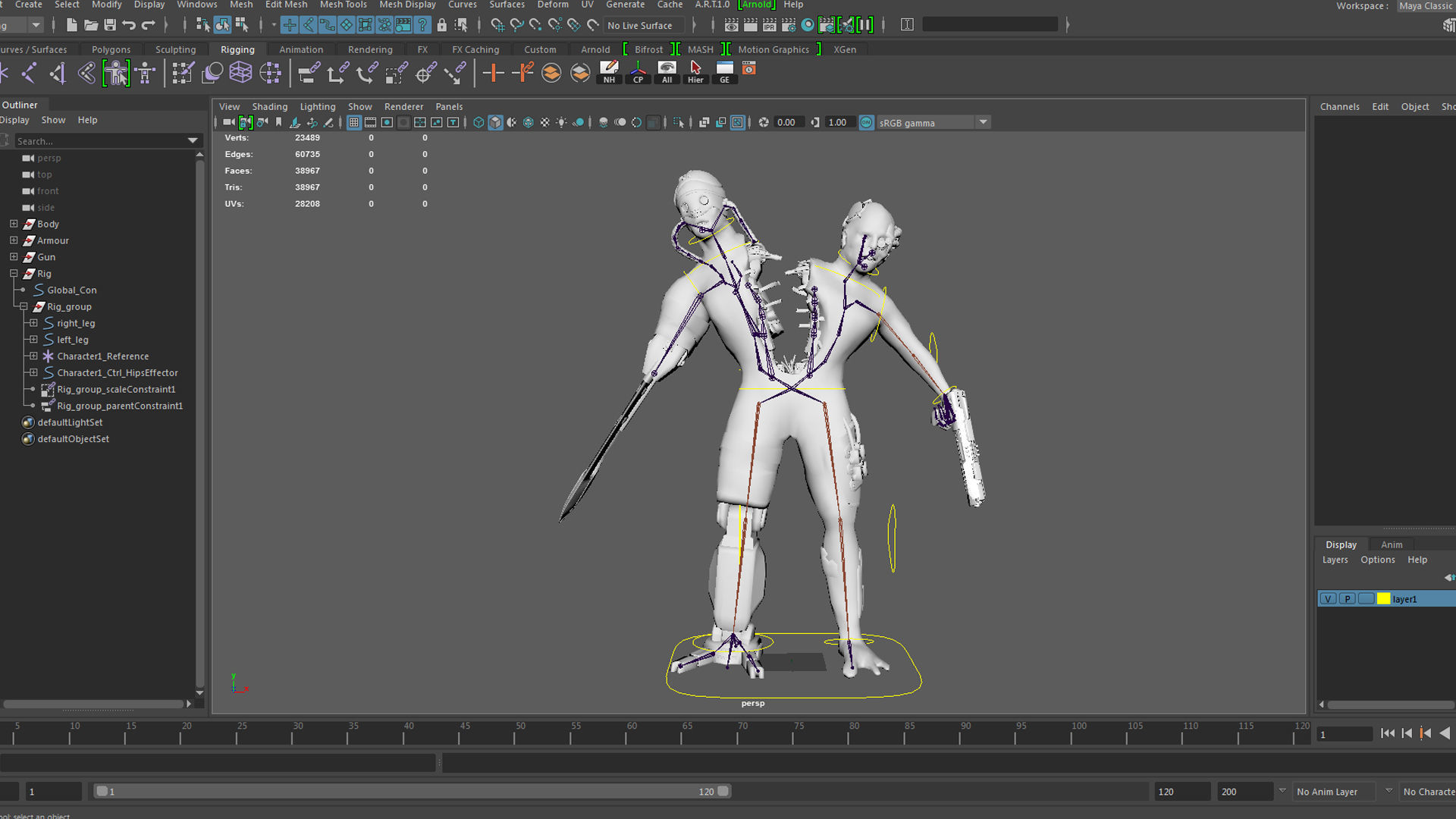Click the yellow color swatch of layer1
Image resolution: width=1456 pixels, height=819 pixels.
1383,599
